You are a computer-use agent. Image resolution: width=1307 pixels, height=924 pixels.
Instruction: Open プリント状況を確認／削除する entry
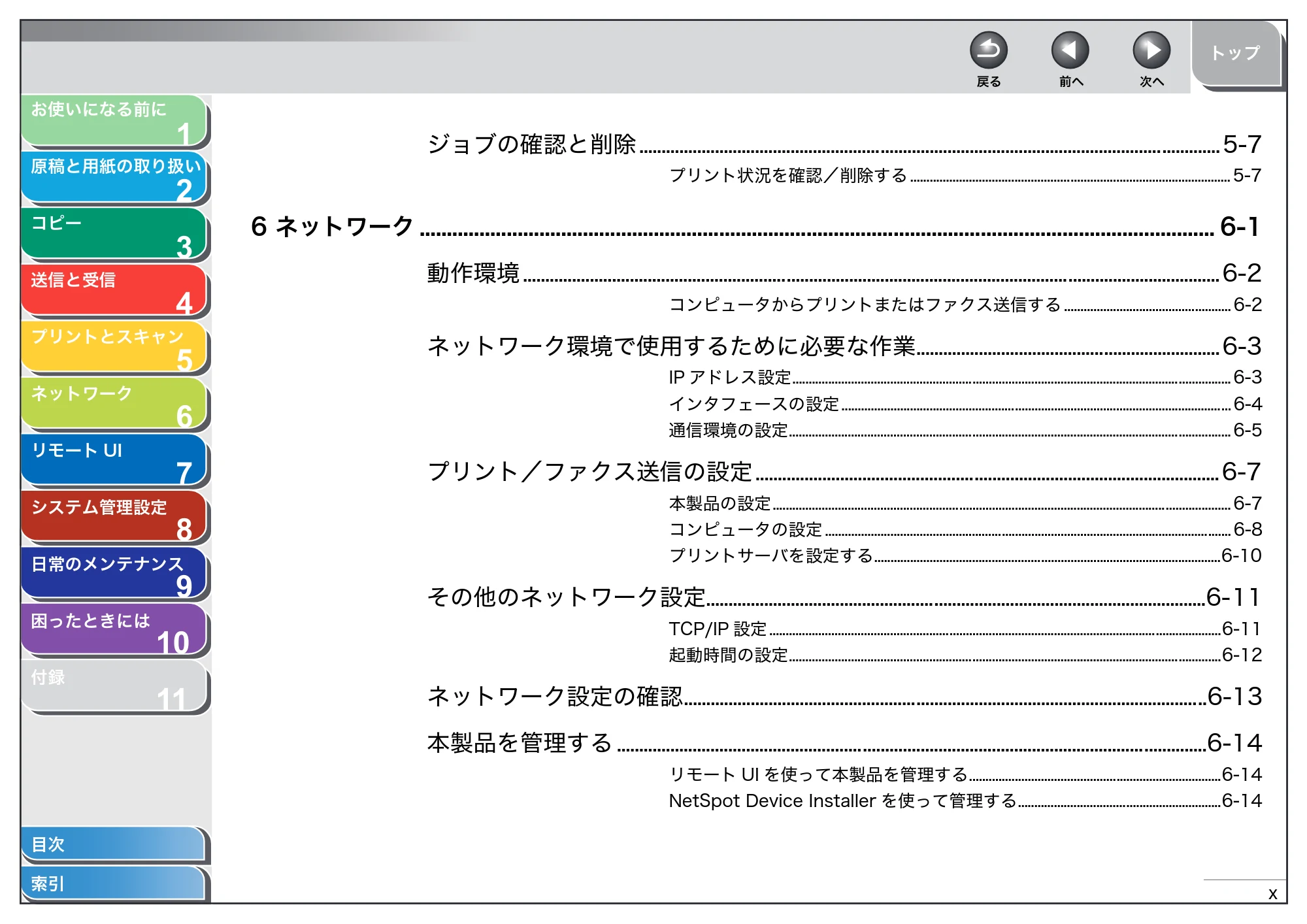point(965,175)
